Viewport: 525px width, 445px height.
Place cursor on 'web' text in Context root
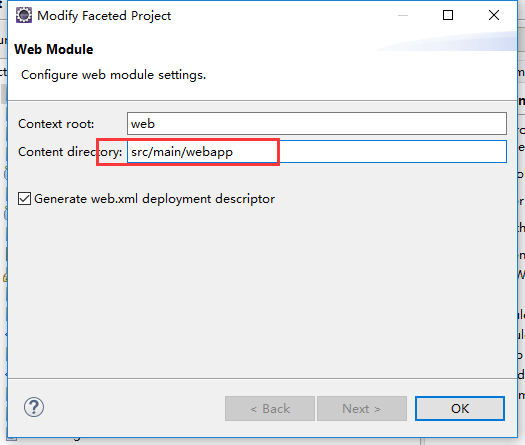[143, 124]
